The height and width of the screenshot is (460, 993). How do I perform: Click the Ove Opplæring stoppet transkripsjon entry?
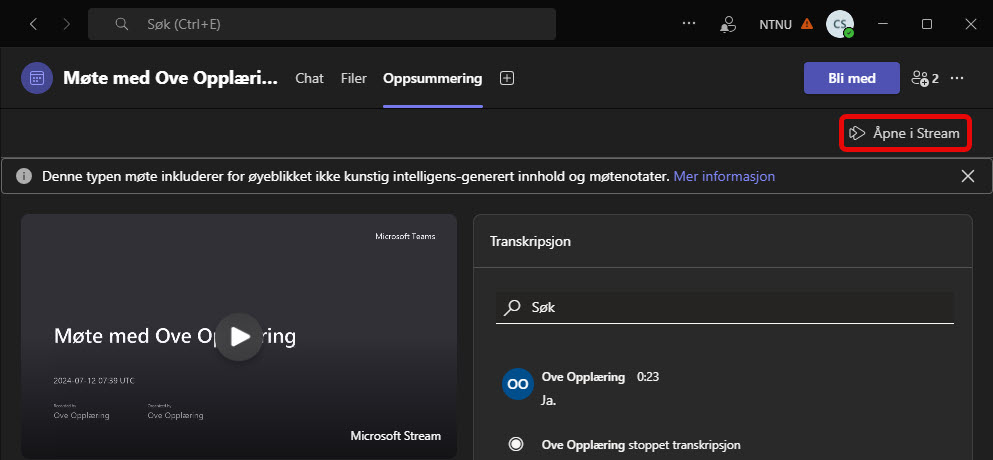[641, 445]
